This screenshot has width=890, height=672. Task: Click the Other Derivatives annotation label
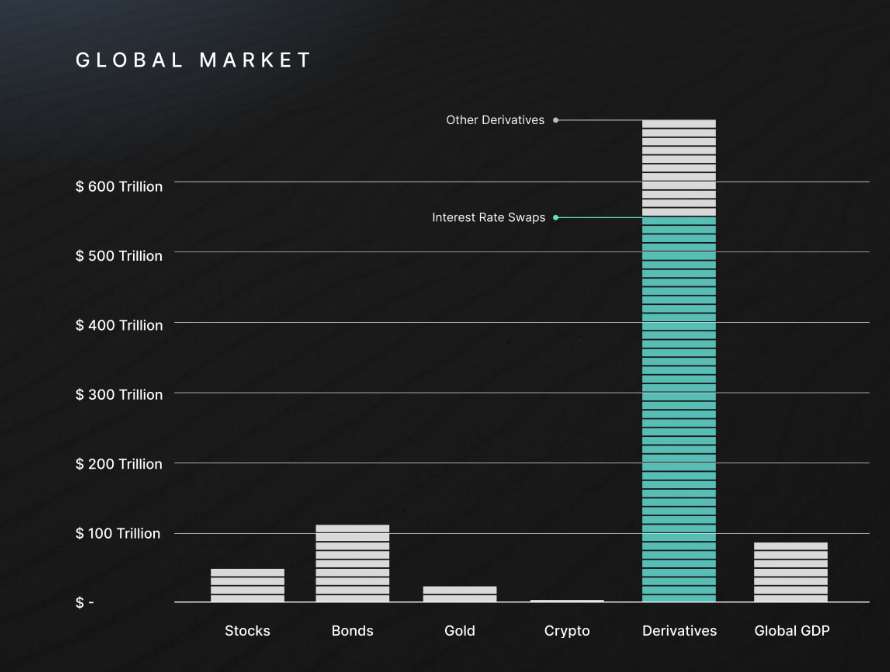(x=495, y=120)
